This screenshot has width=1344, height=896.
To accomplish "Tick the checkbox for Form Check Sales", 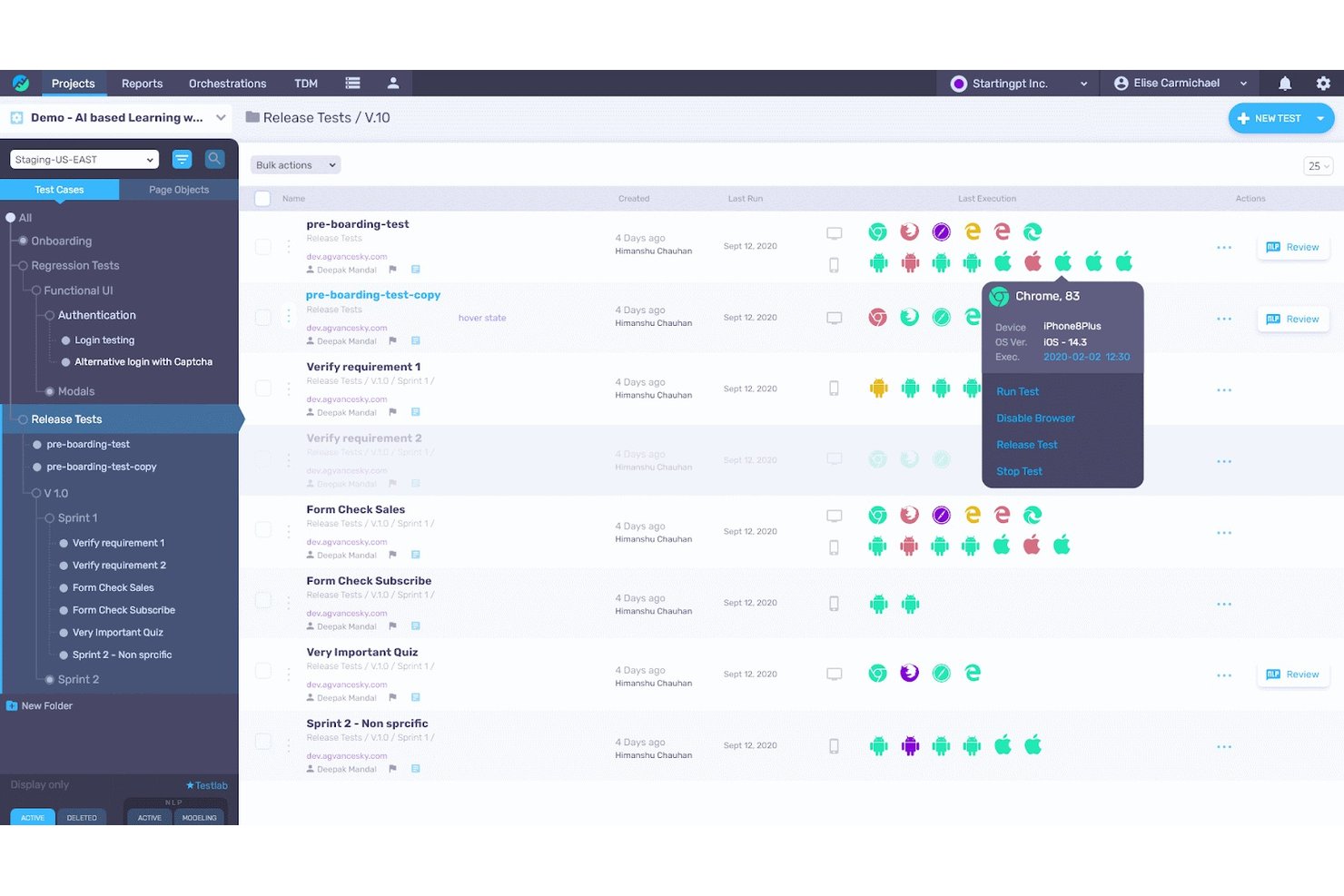I will tap(262, 529).
